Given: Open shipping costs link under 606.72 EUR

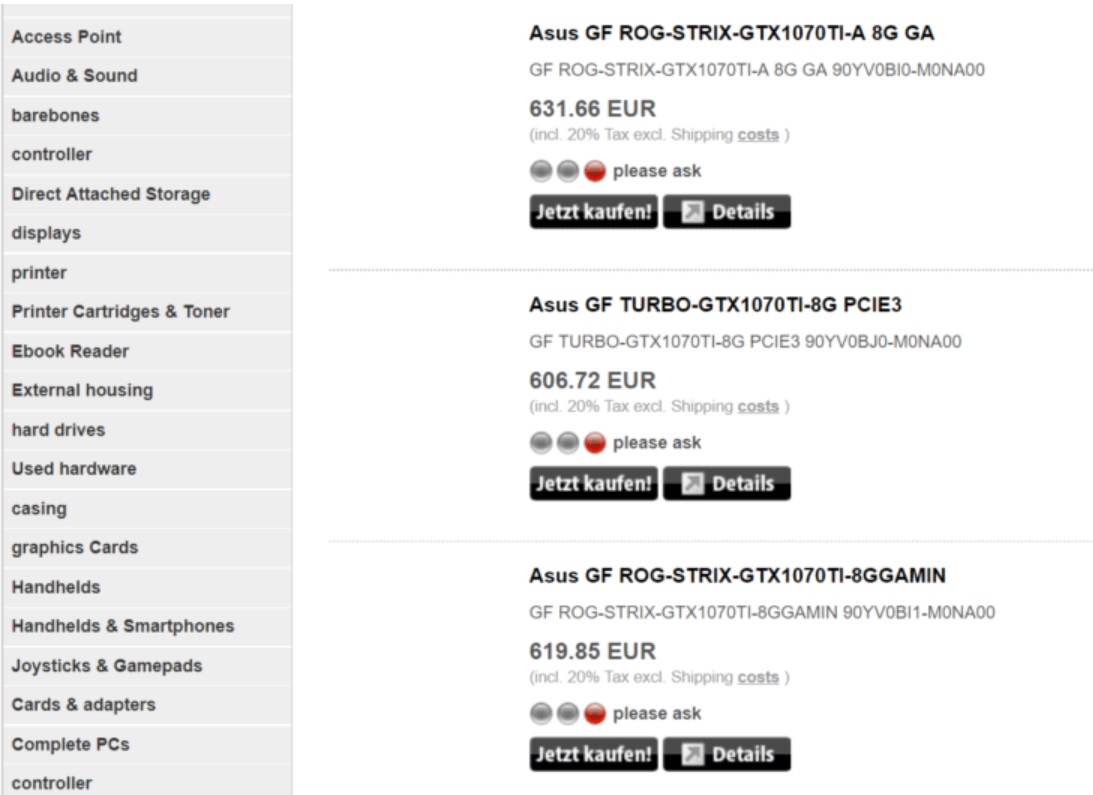Looking at the screenshot, I should pyautogui.click(x=758, y=407).
